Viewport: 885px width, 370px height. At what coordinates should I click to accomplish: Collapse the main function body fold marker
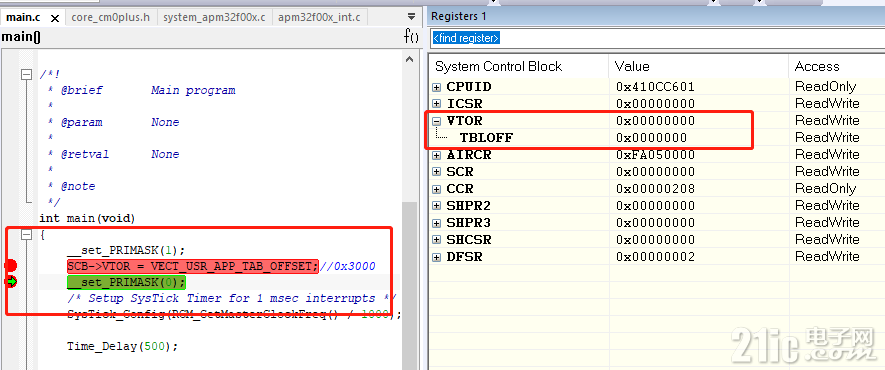tap(26, 236)
